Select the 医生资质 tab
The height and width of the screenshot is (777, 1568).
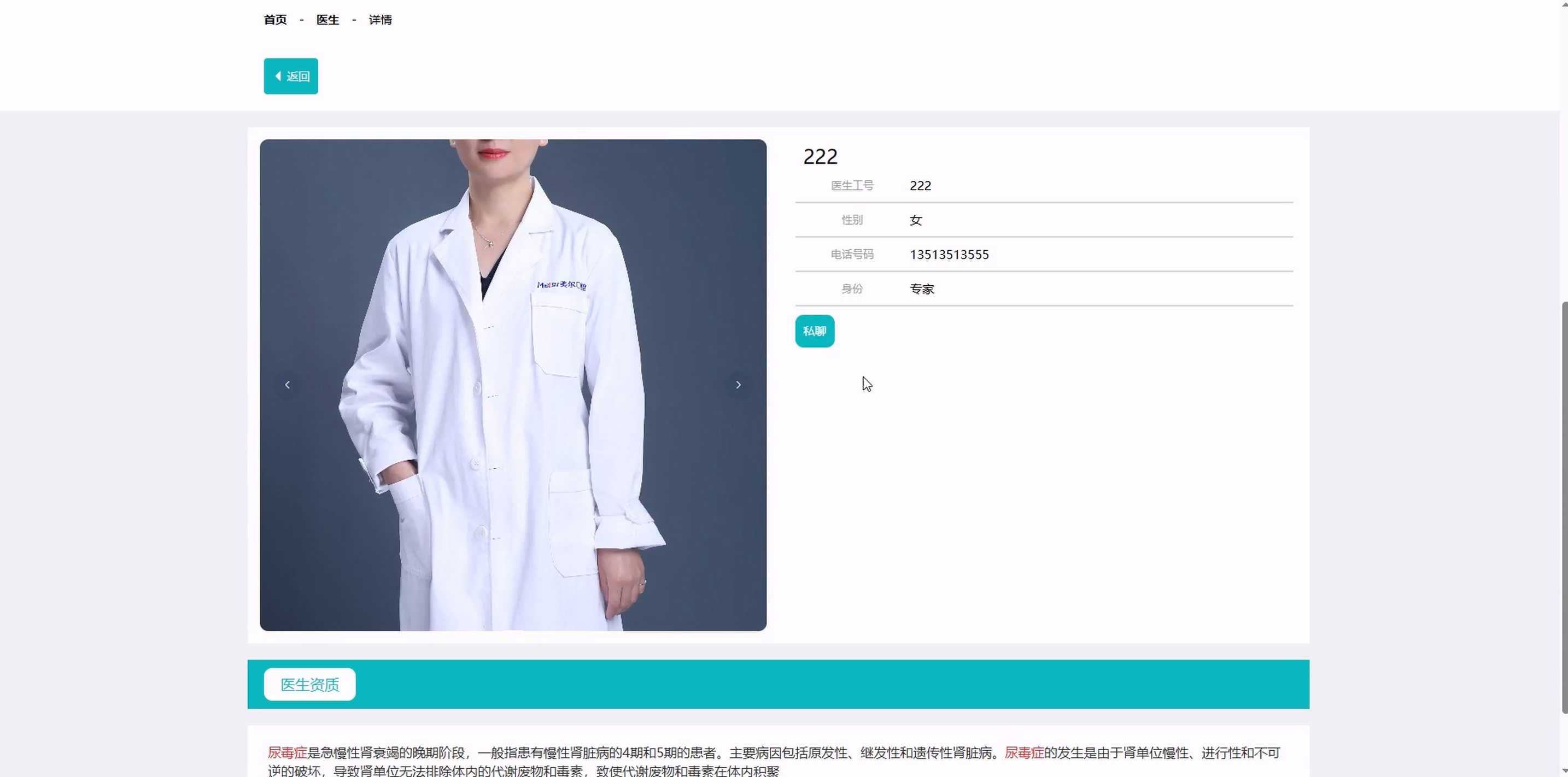[x=309, y=685]
